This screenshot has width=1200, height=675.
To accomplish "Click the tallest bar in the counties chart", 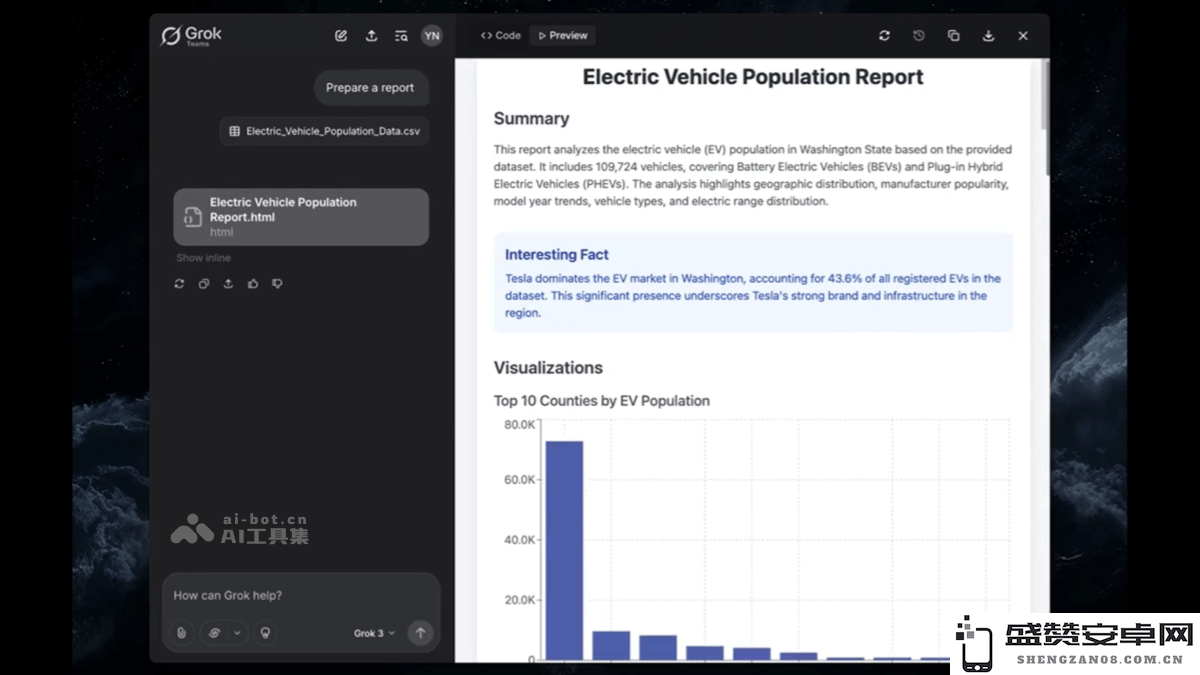I will tap(564, 550).
